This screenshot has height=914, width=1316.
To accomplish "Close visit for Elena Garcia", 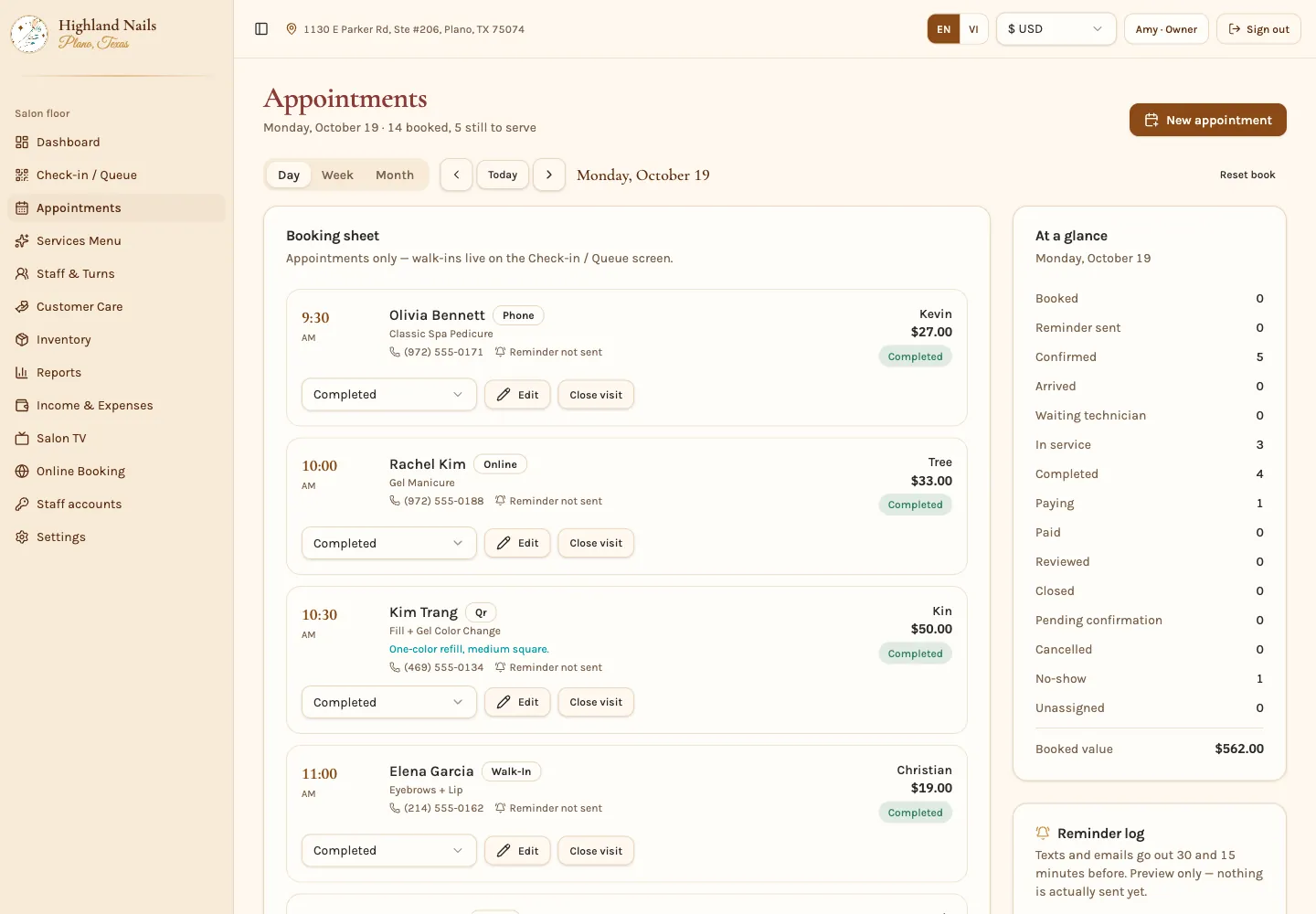I will point(596,851).
